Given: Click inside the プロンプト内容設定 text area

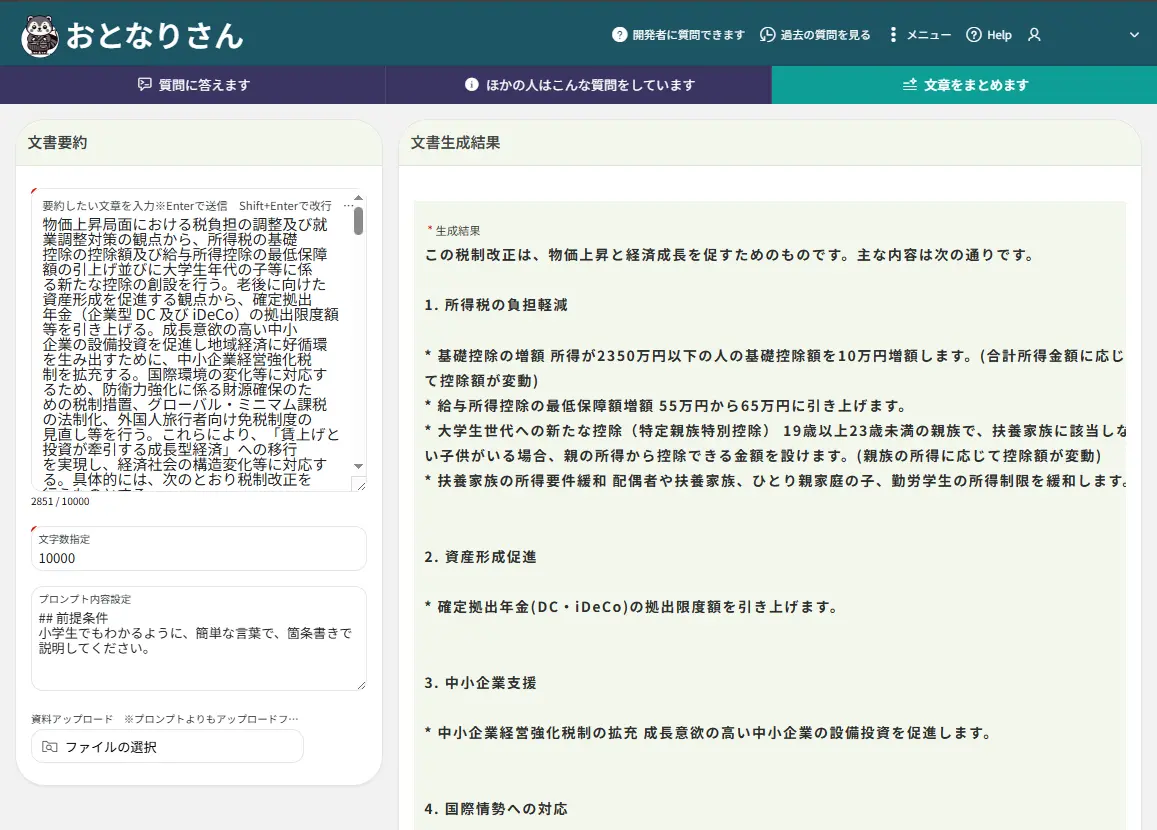Looking at the screenshot, I should point(198,655).
